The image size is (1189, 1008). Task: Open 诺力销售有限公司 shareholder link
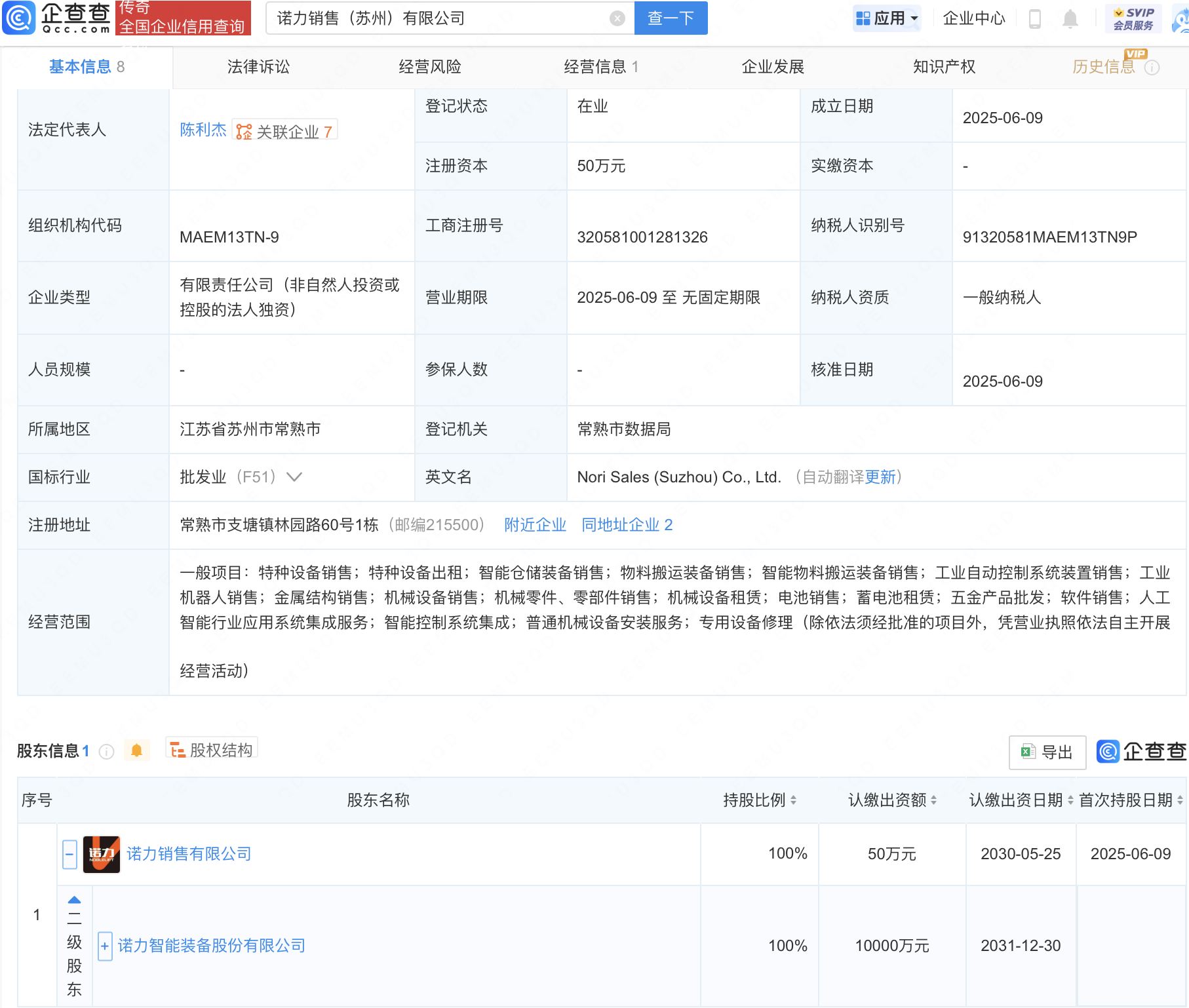189,854
